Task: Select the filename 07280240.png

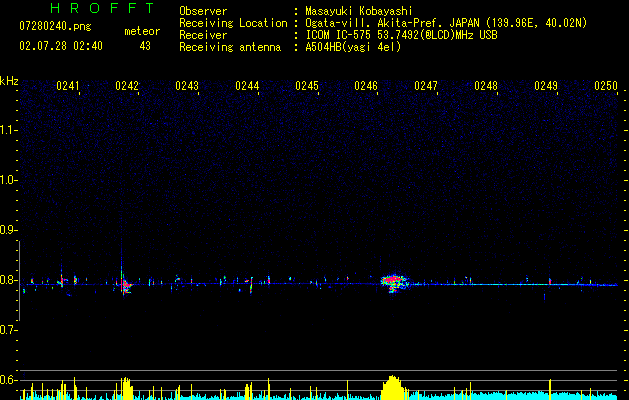Action: [x=55, y=26]
